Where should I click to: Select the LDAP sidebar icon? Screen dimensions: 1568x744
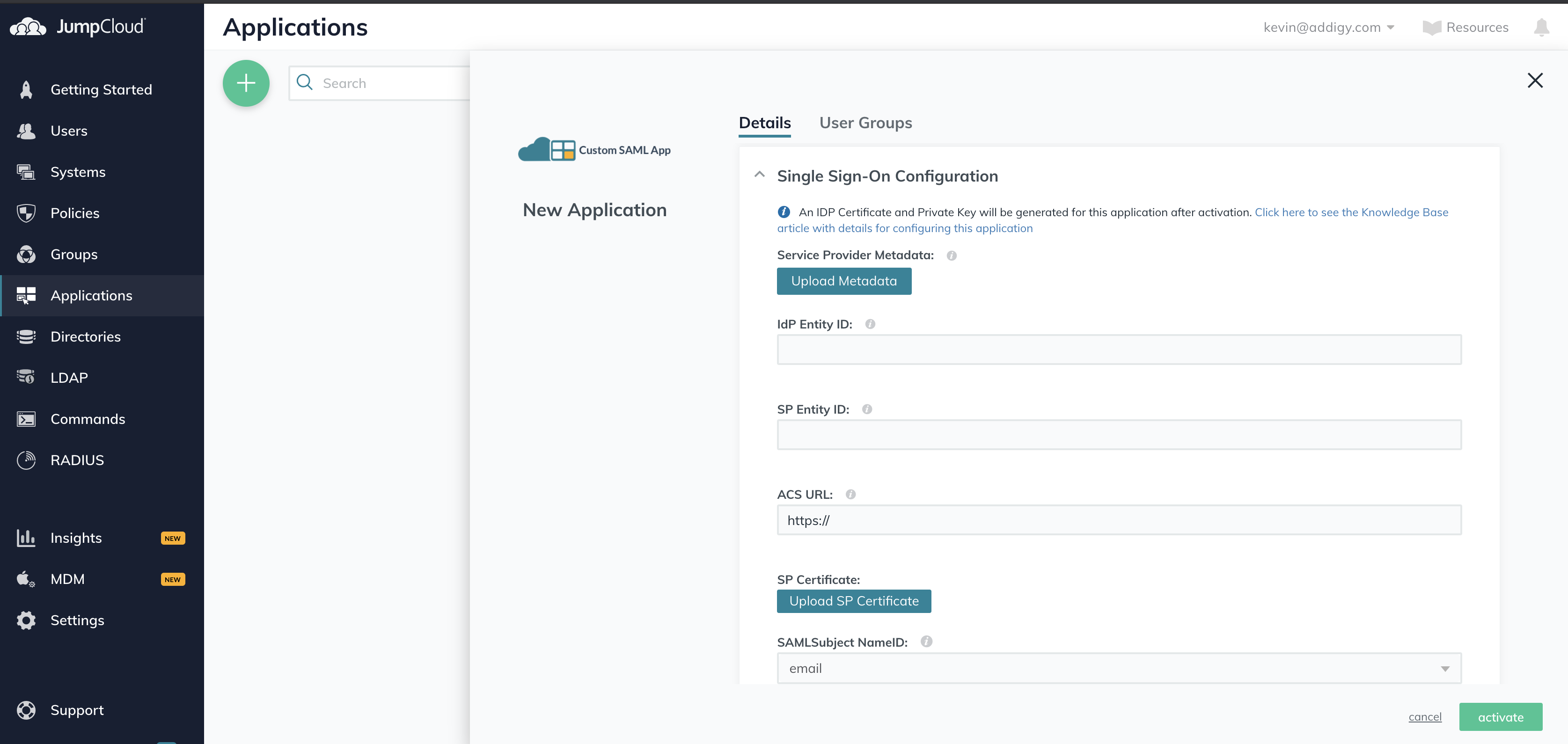(26, 377)
